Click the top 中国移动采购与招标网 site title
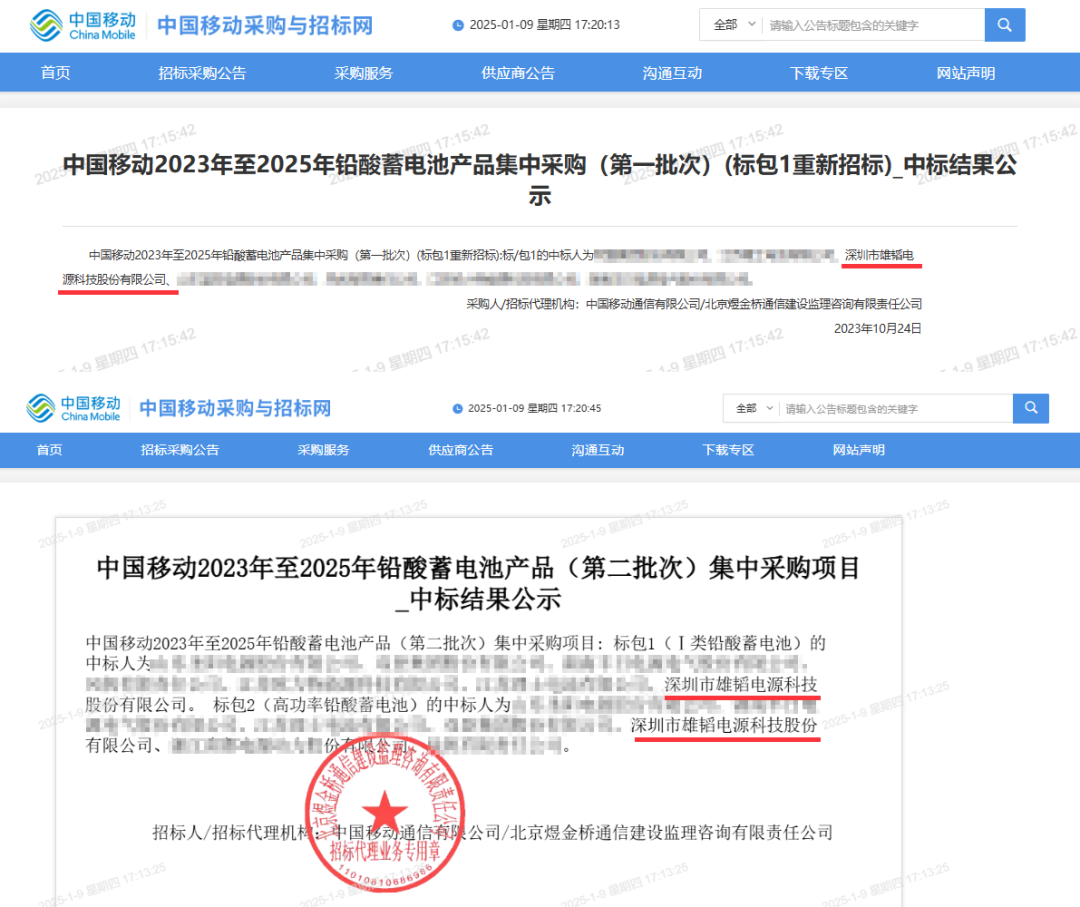The height and width of the screenshot is (907, 1080). tap(264, 25)
